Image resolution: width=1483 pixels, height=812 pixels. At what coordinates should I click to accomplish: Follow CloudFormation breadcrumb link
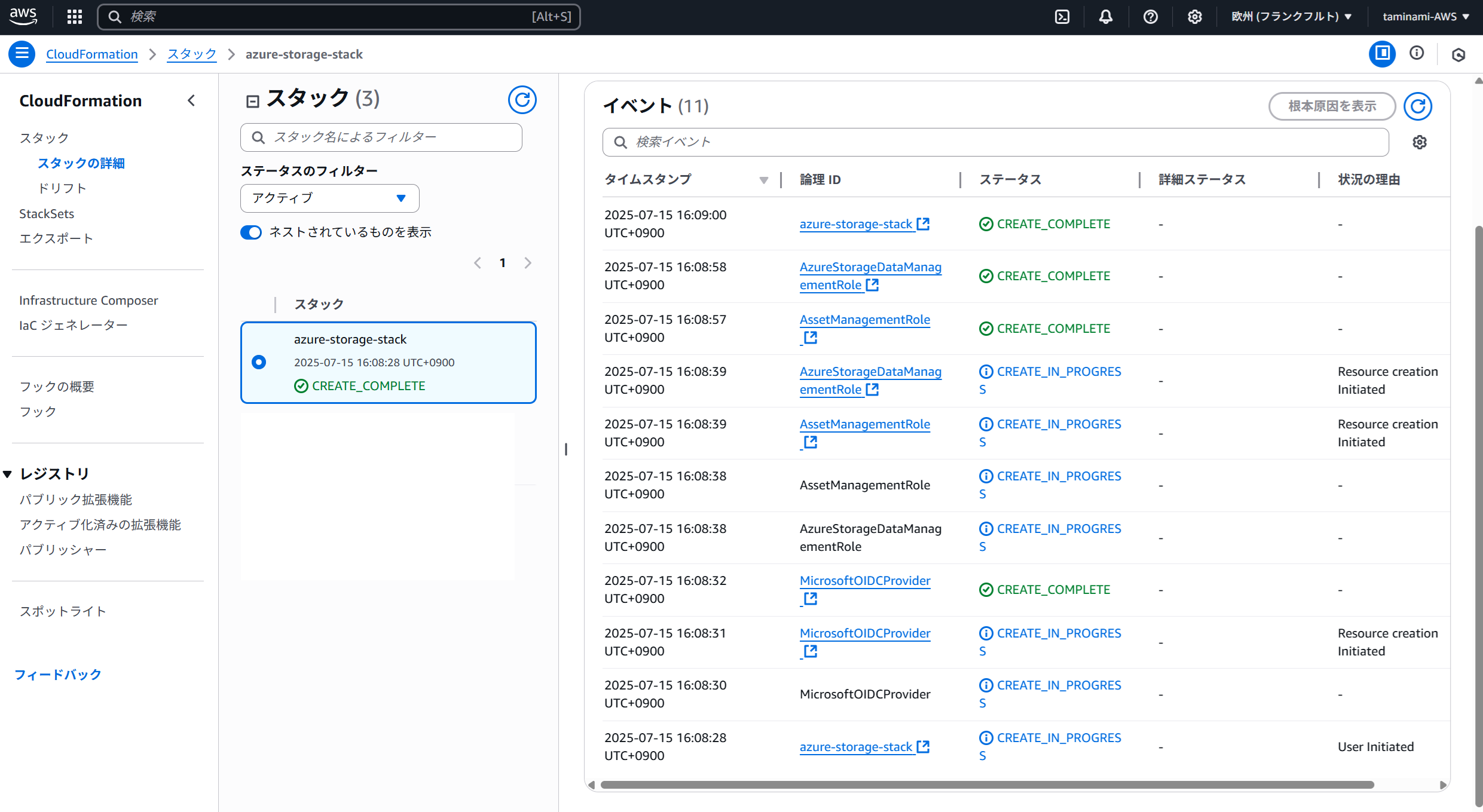92,54
